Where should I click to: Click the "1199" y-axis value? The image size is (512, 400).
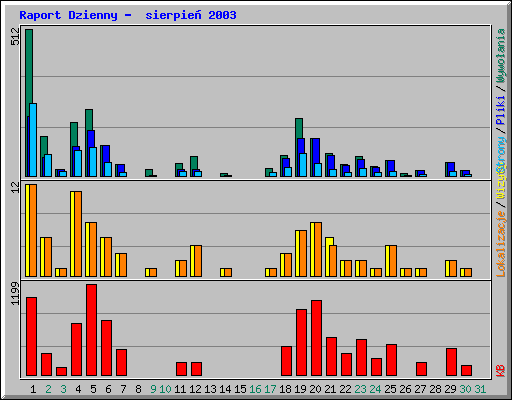(x=16, y=293)
